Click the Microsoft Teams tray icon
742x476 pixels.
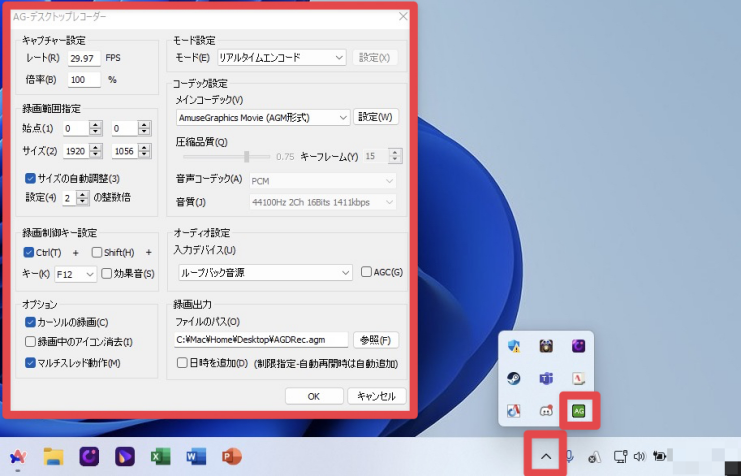click(x=546, y=379)
